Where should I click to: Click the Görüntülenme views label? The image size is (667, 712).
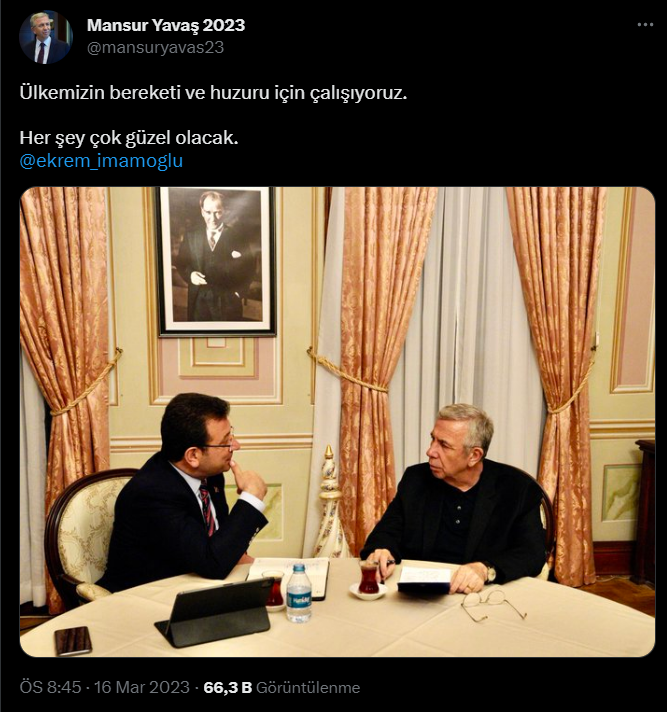[x=308, y=687]
